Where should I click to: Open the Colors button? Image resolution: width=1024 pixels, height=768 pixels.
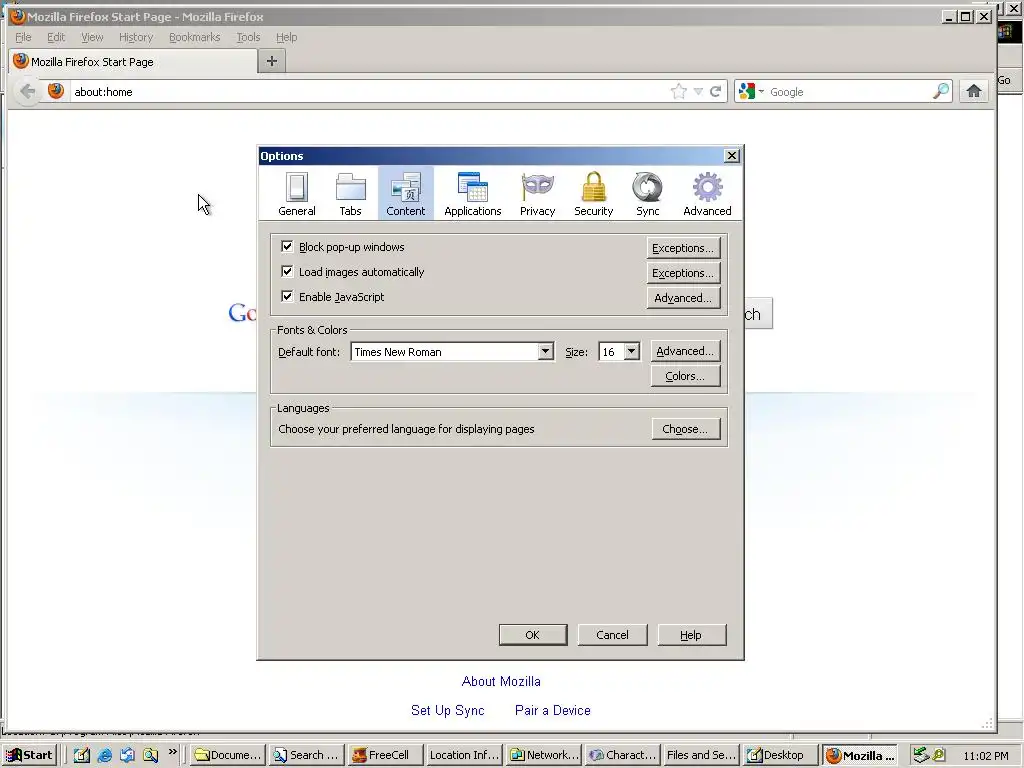685,376
